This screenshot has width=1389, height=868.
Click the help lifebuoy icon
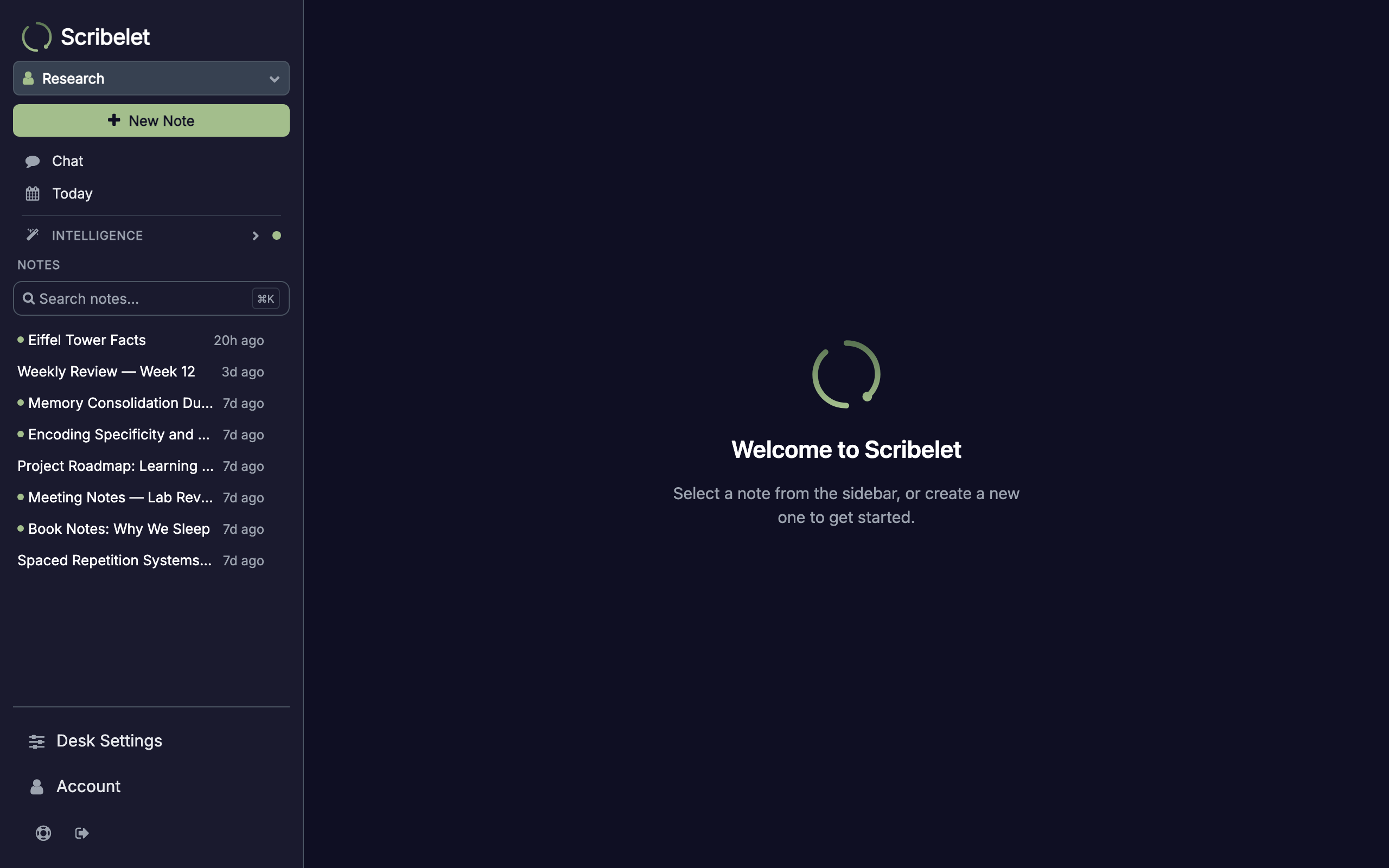pyautogui.click(x=43, y=833)
